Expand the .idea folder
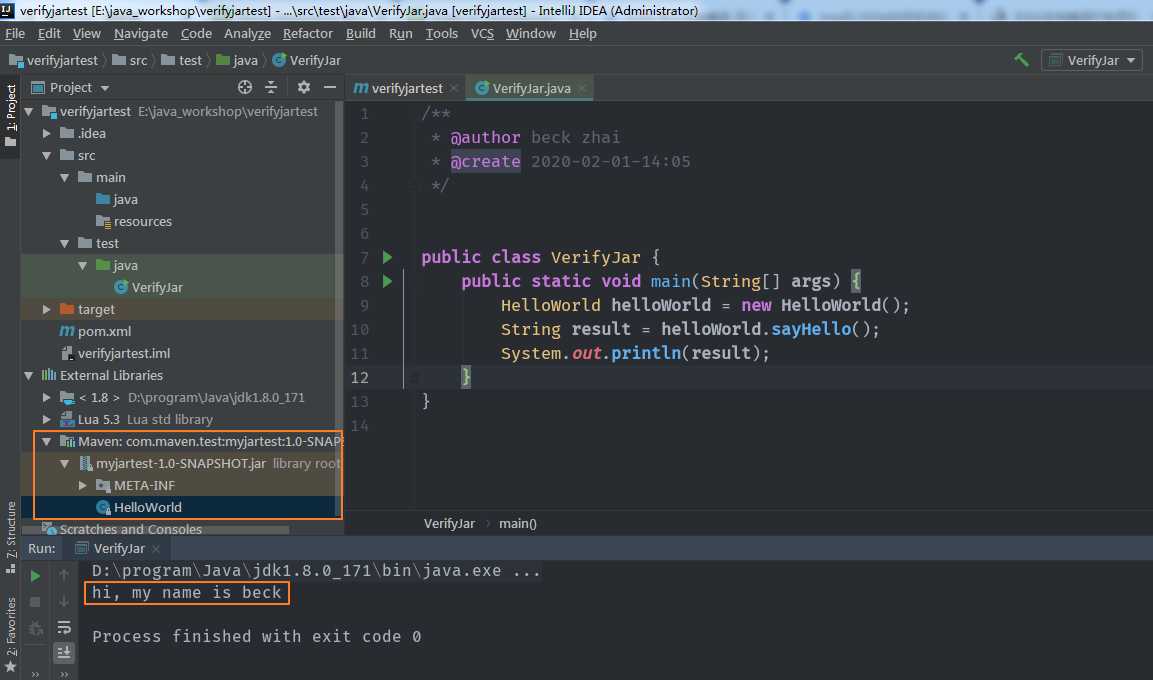The image size is (1153, 680). pyautogui.click(x=46, y=134)
